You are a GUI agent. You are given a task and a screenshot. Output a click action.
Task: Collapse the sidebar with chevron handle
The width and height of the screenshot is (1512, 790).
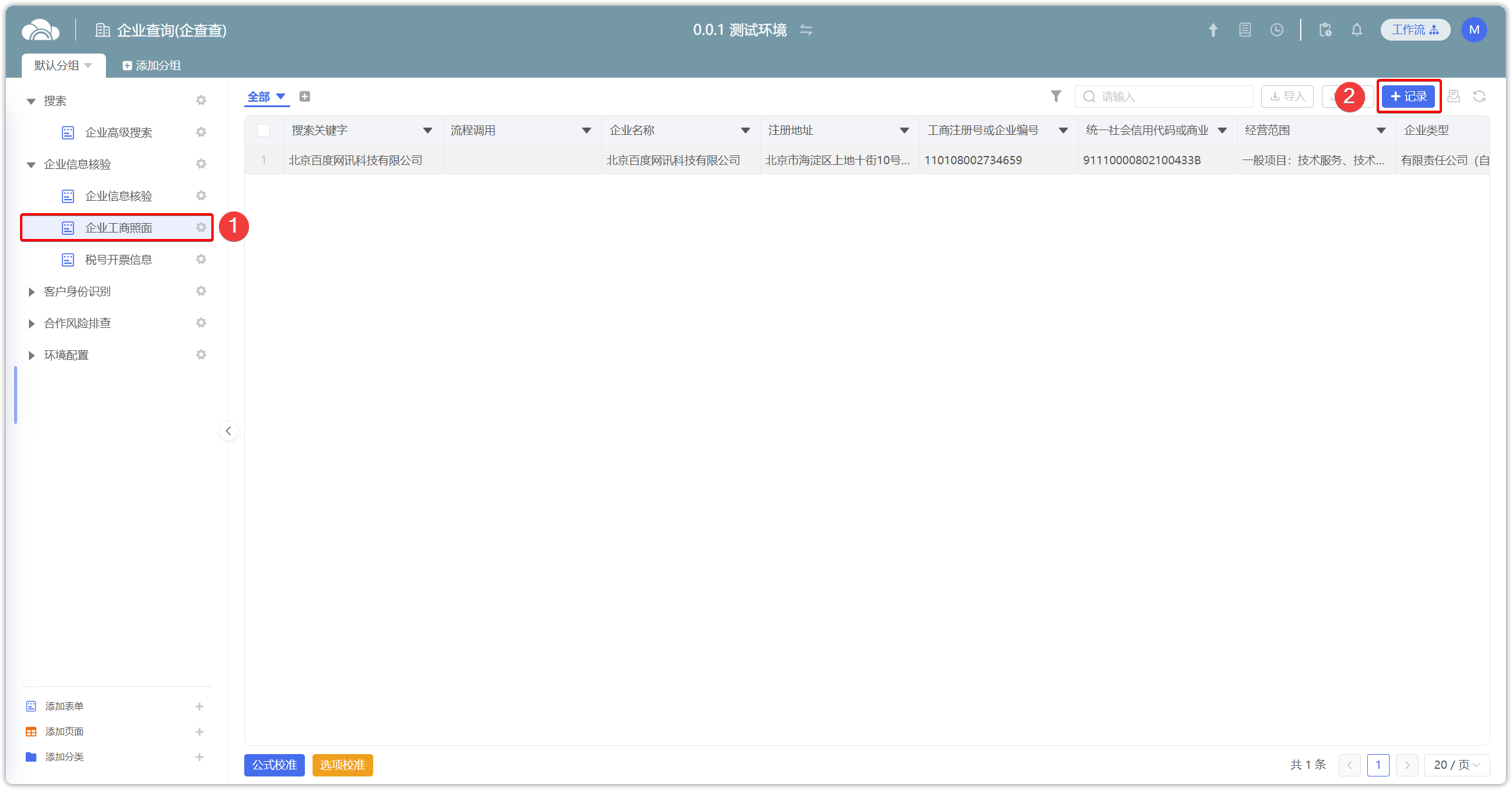point(228,431)
